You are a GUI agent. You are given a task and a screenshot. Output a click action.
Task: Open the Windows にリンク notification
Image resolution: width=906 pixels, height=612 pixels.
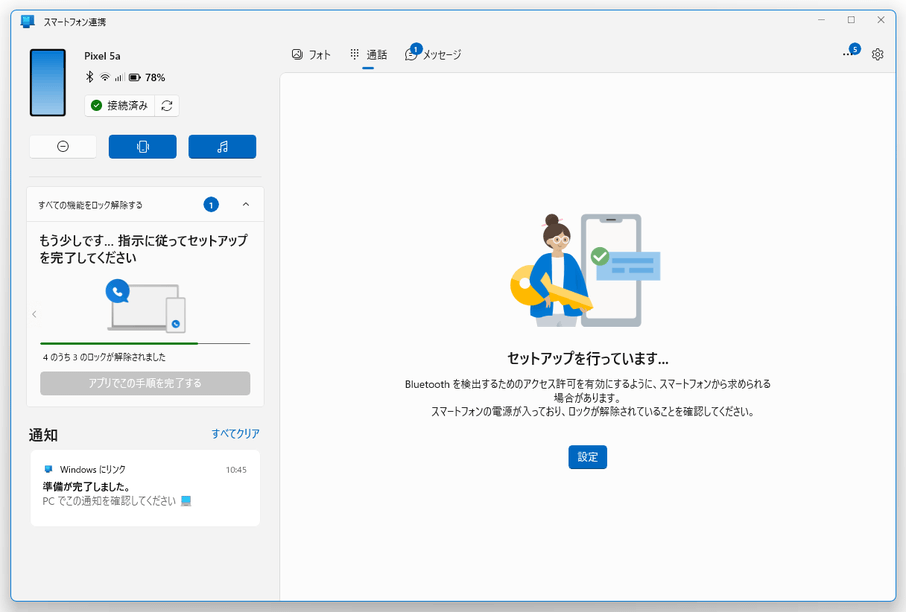[x=145, y=488]
